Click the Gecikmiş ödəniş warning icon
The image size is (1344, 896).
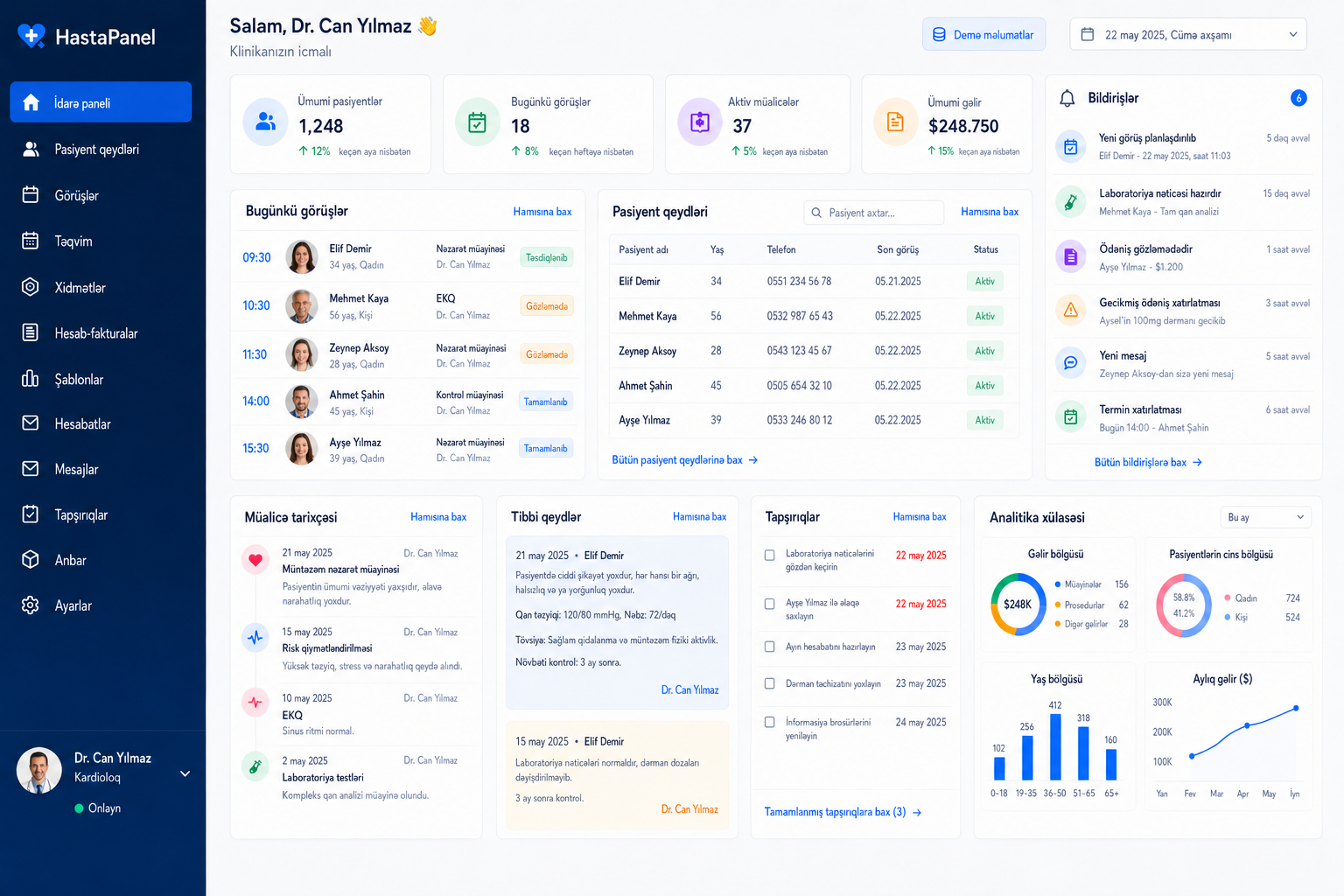pos(1070,311)
